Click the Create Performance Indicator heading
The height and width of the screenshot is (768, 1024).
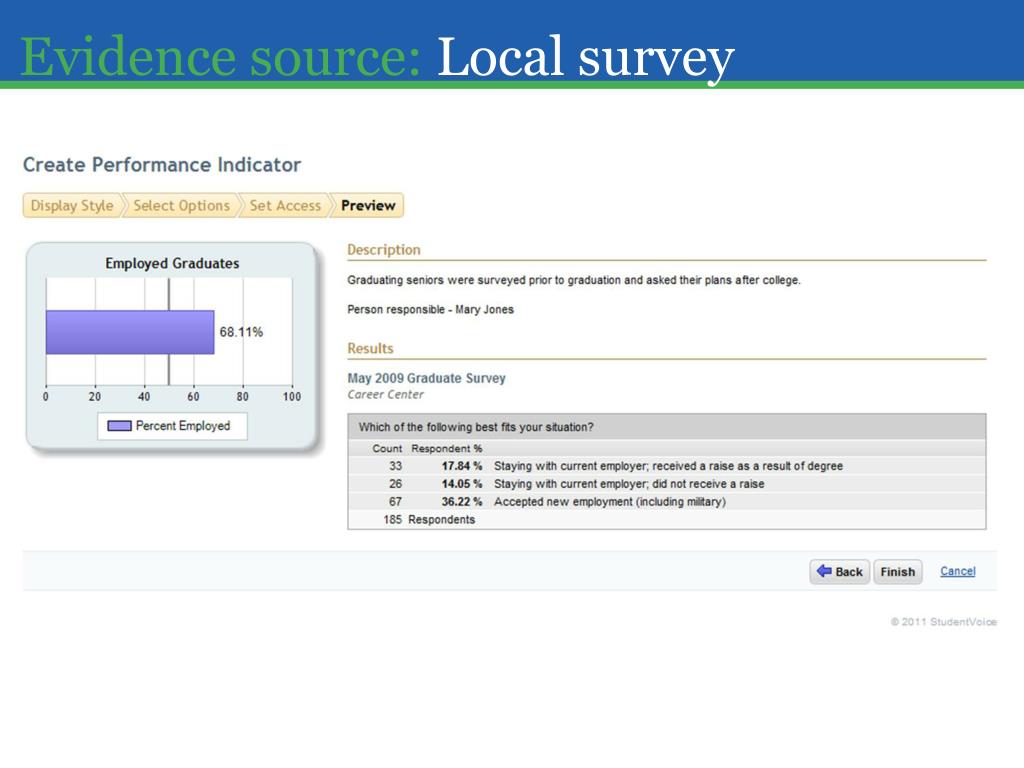point(162,165)
